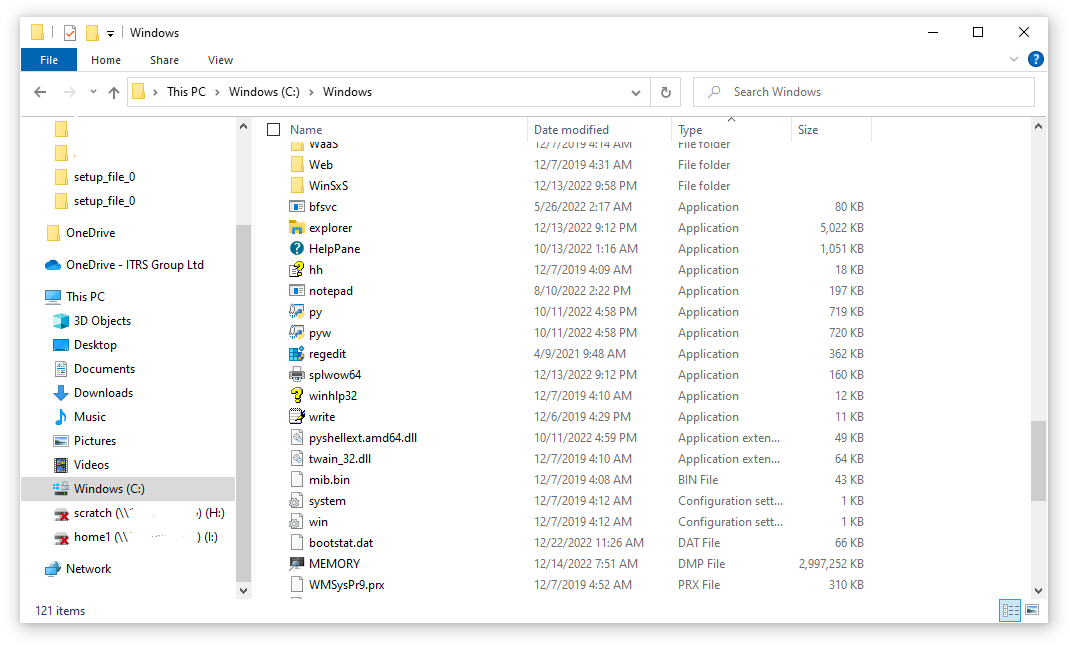The image size is (1070, 646).
Task: Tick the select all items checkbox
Action: 274,130
